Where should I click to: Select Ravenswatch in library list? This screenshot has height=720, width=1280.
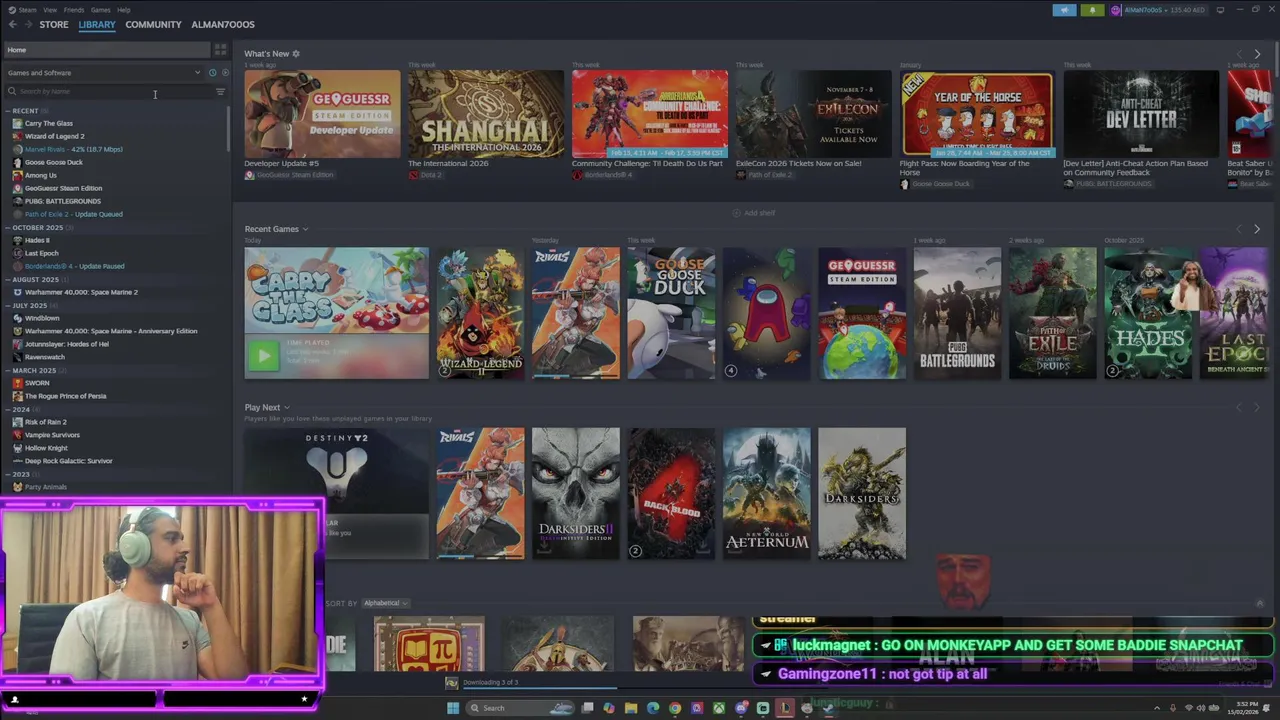click(44, 358)
